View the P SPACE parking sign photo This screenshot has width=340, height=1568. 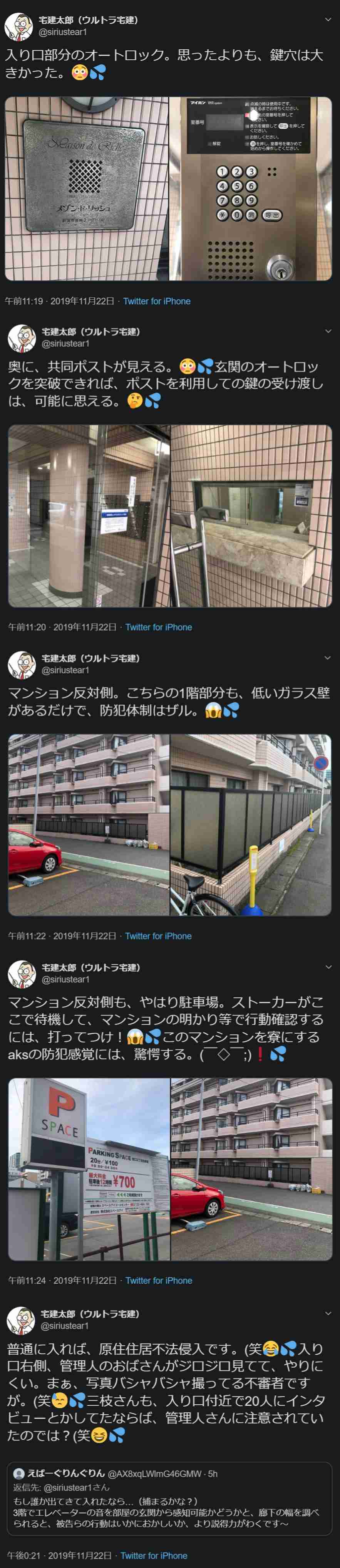click(89, 1169)
